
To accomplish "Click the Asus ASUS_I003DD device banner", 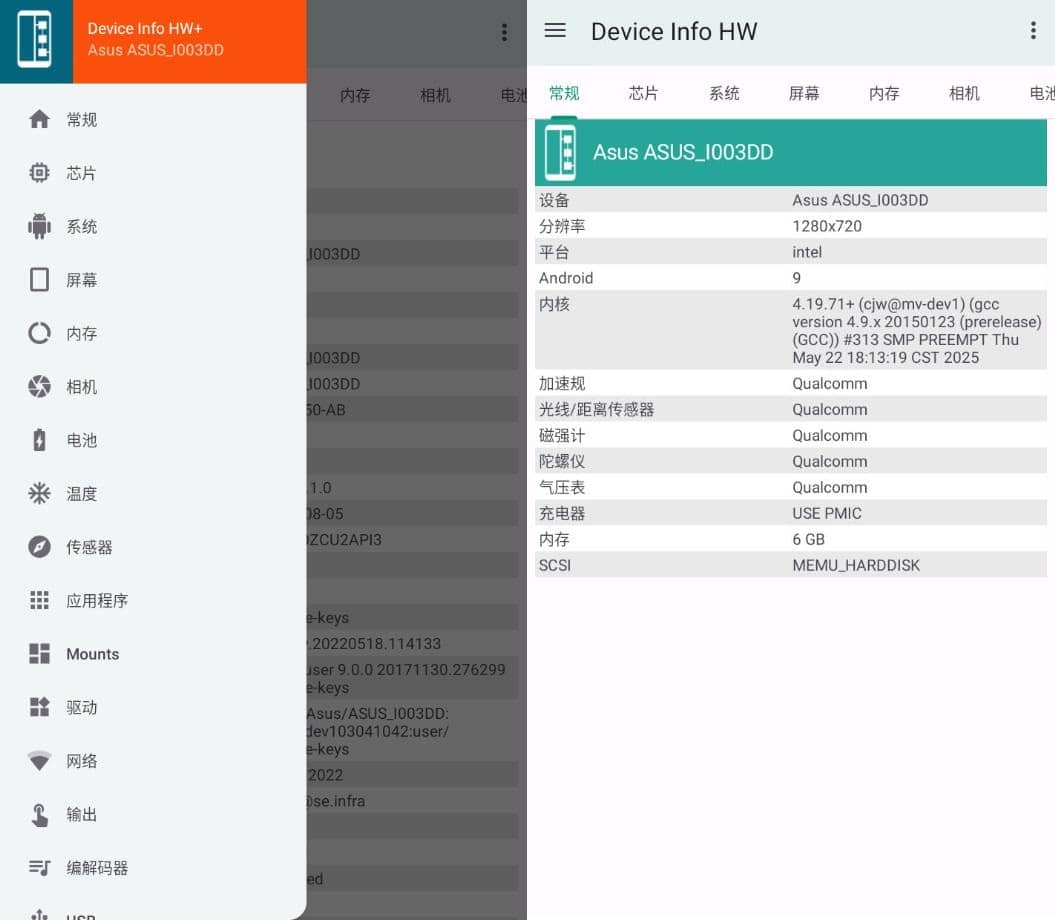I will coord(790,152).
